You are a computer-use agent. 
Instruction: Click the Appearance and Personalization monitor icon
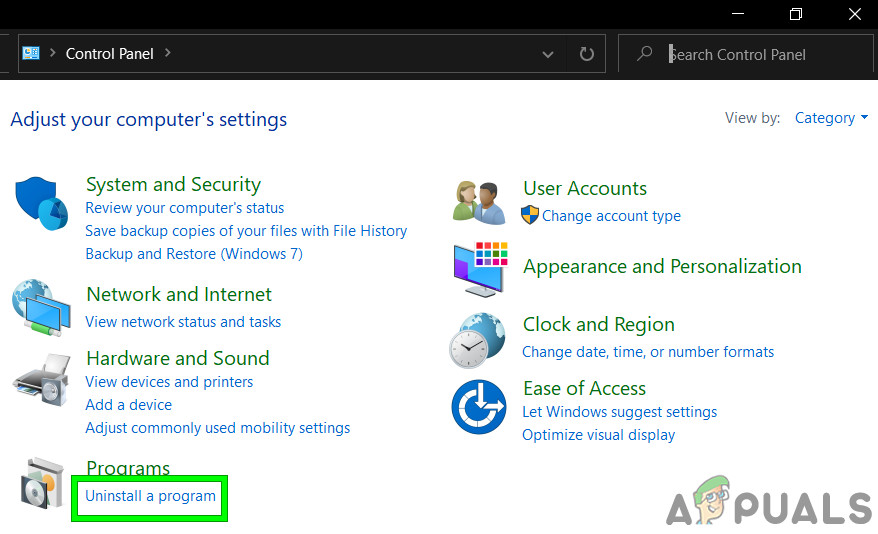[x=480, y=269]
